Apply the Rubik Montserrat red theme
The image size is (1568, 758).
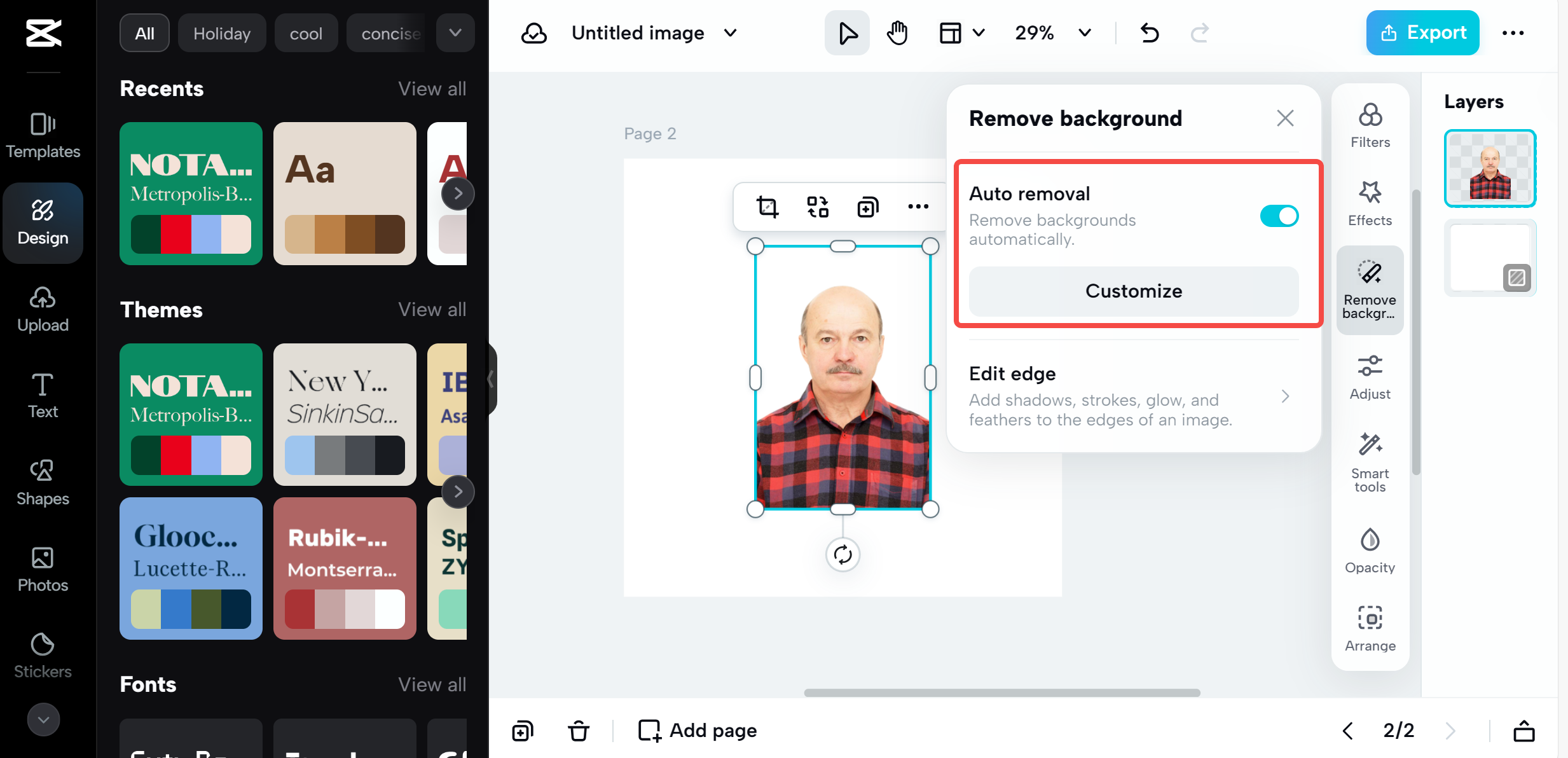coord(345,568)
